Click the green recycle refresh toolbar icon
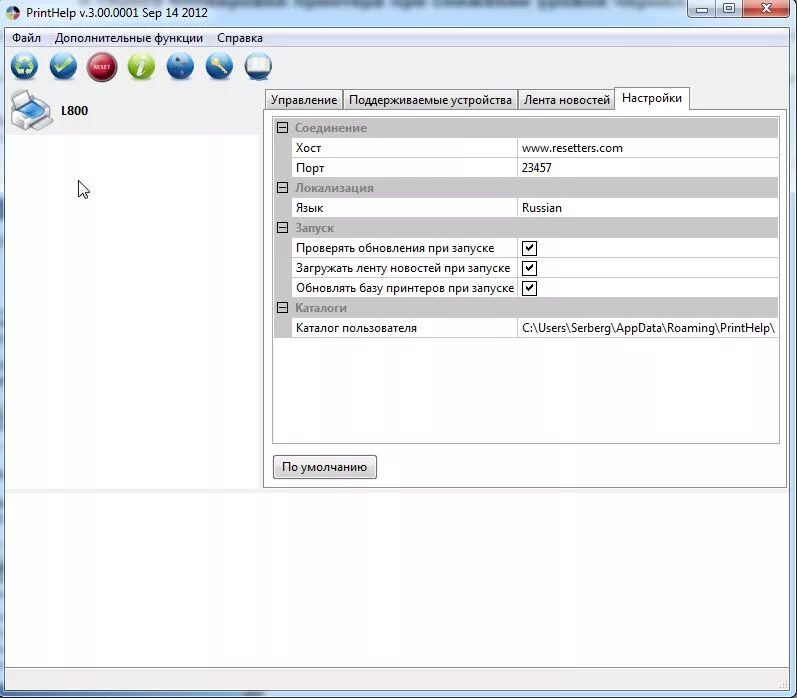This screenshot has height=698, width=797. coord(24,67)
